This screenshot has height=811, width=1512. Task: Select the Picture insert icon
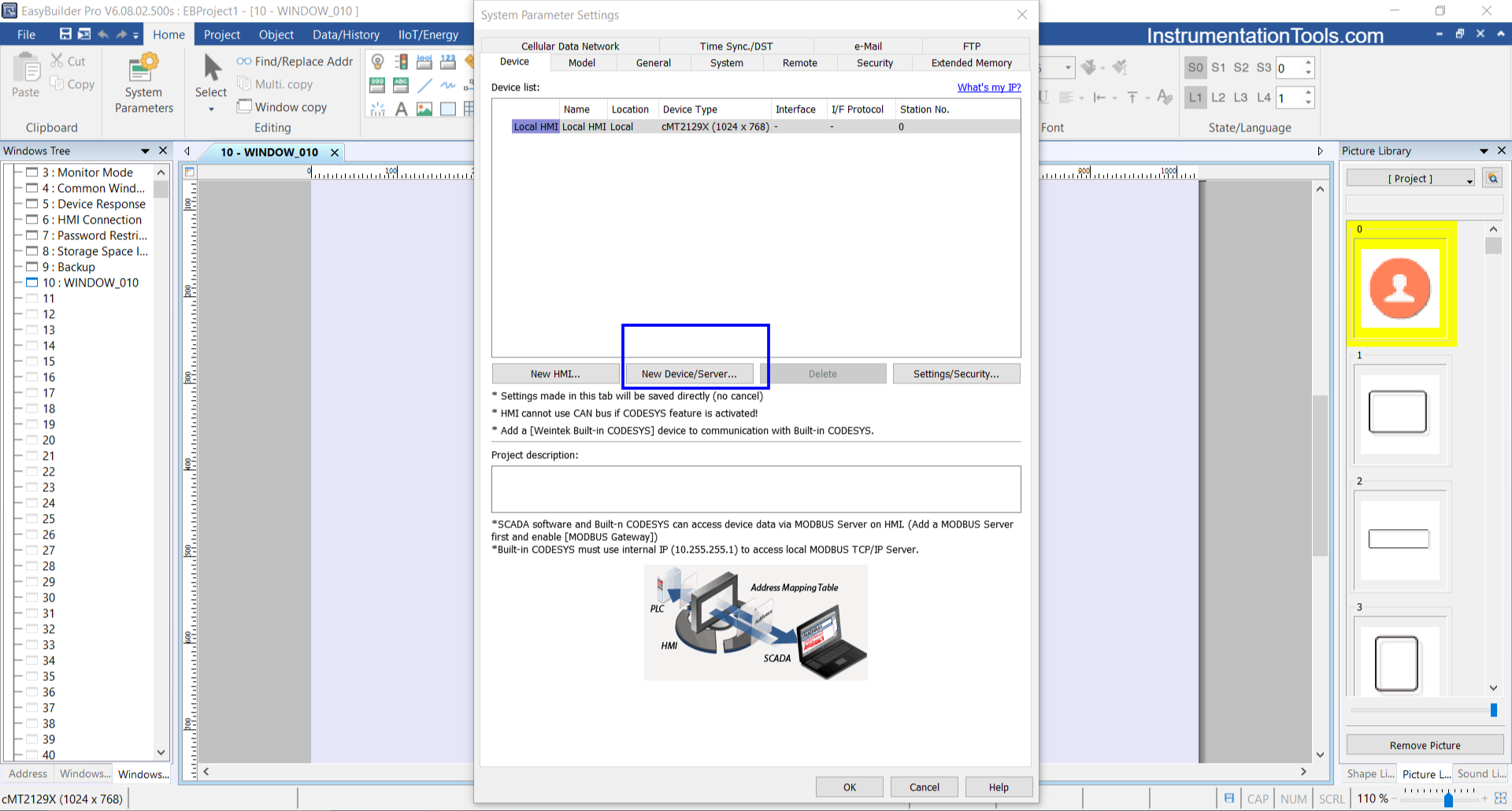pos(424,109)
